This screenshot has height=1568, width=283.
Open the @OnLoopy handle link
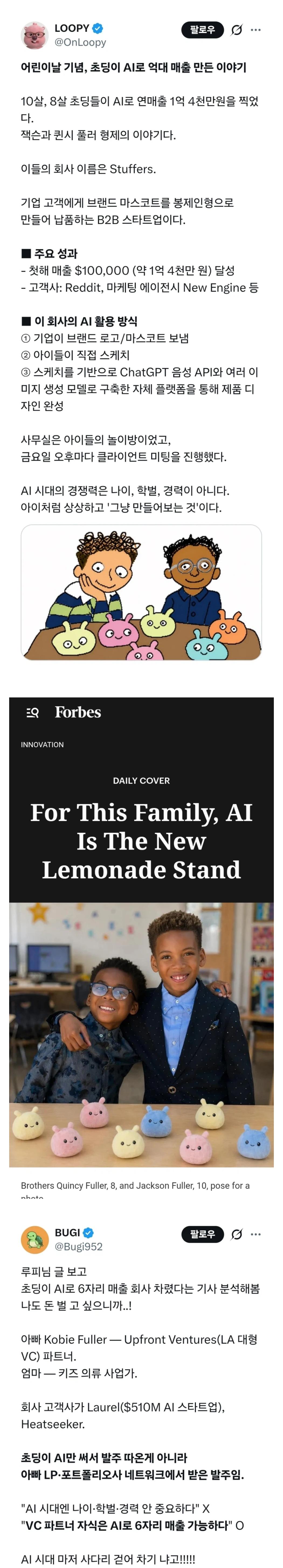[80, 43]
